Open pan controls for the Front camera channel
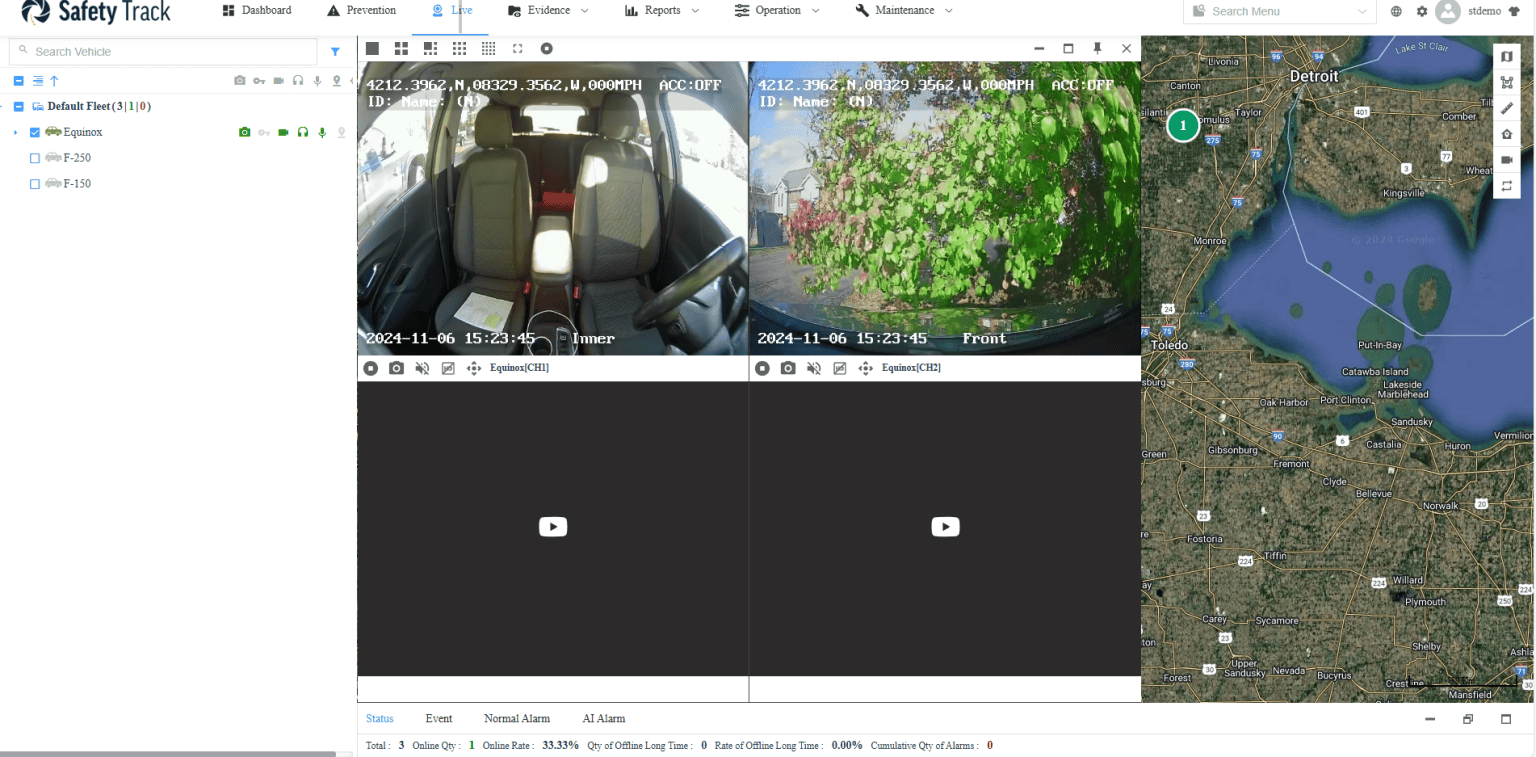This screenshot has height=757, width=1536. point(865,368)
